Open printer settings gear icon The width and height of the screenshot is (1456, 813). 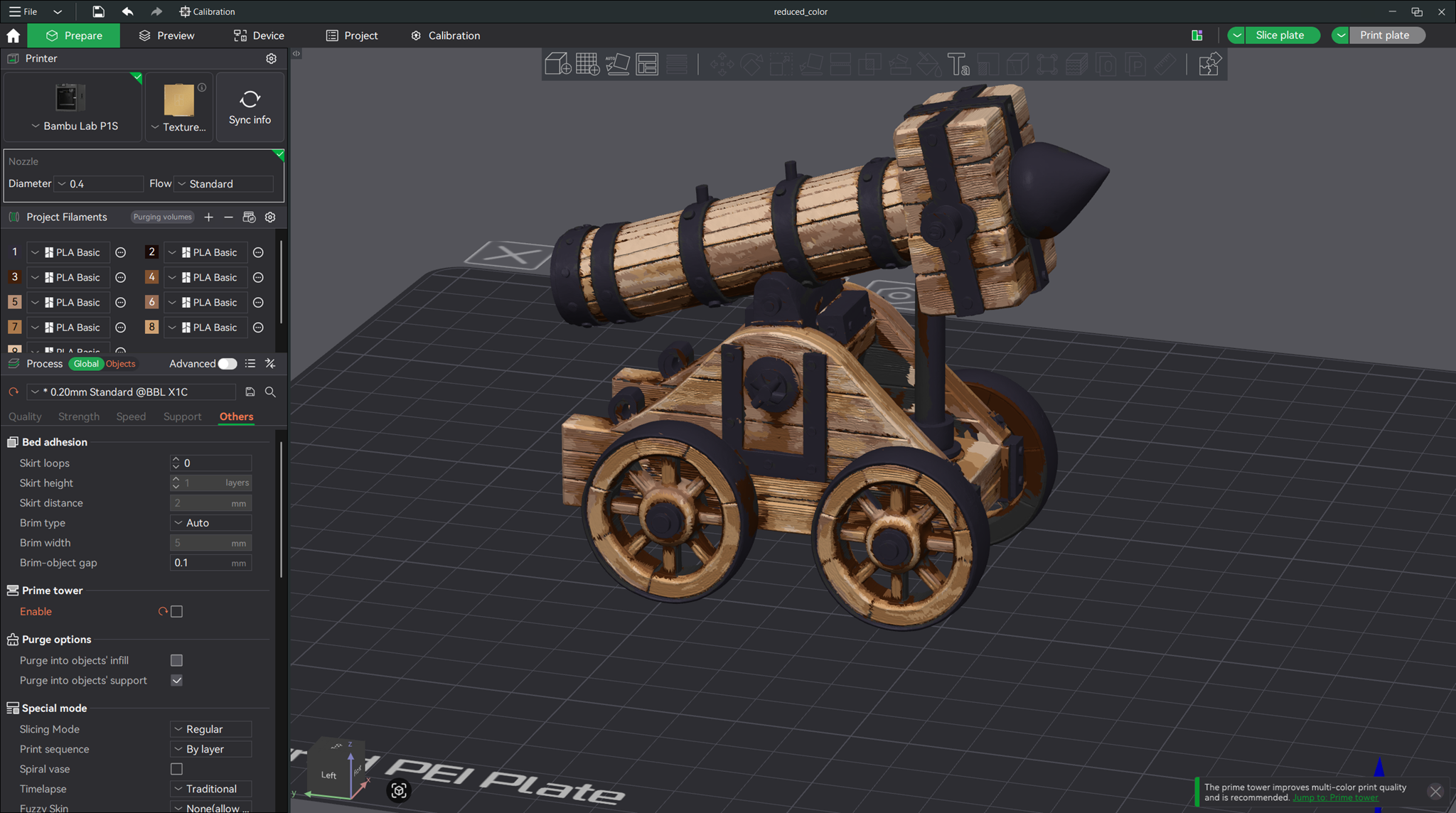click(271, 59)
